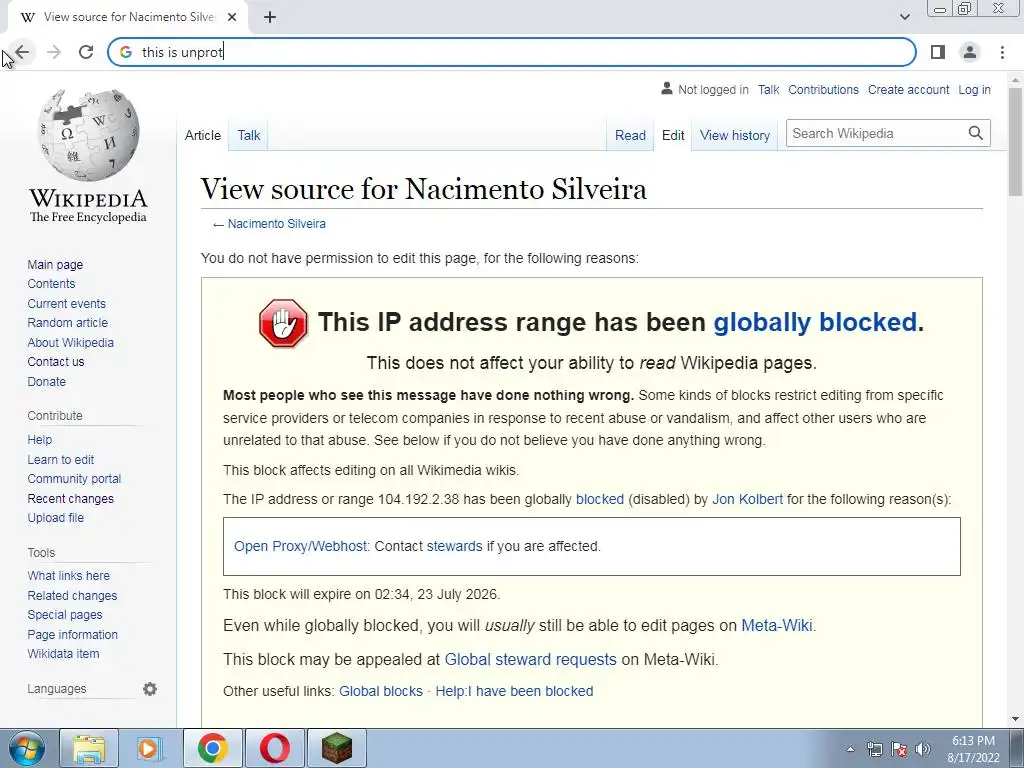1024x768 pixels.
Task: Open Learn to edit link
Action: tap(61, 459)
